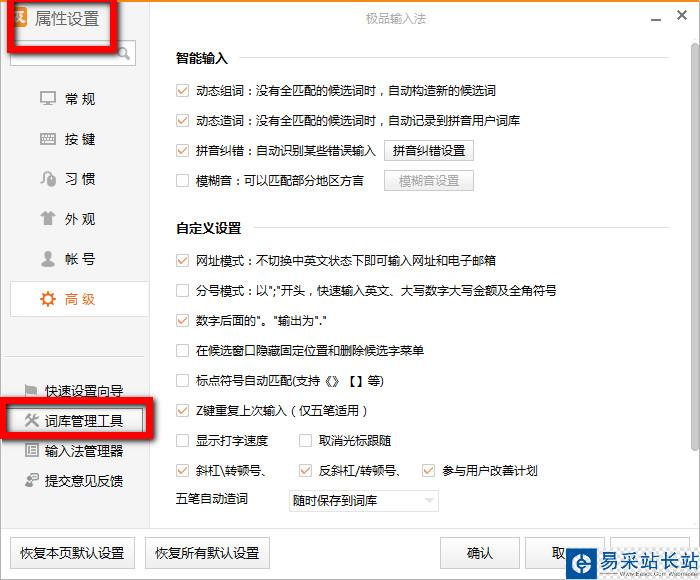This screenshot has width=700, height=580.
Task: Click the monitor icon beside 常规
Action: 48,99
